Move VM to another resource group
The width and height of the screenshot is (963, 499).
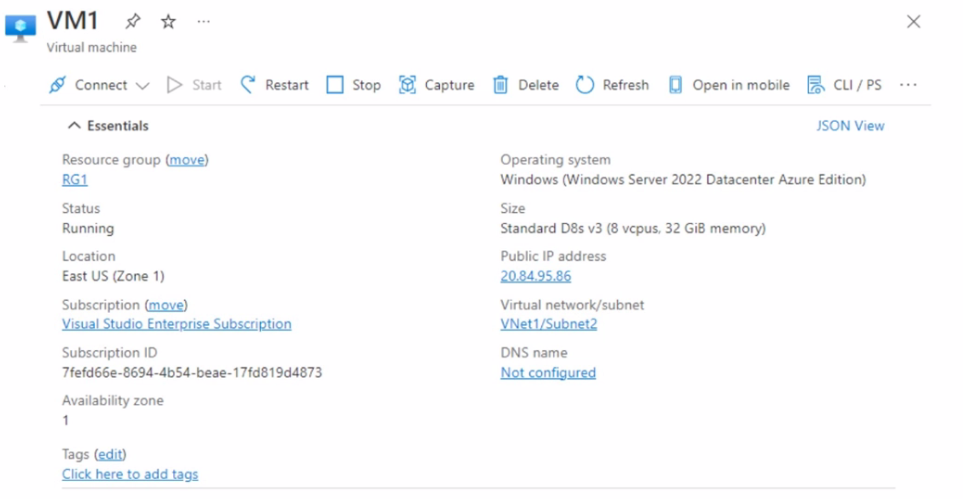pyautogui.click(x=187, y=160)
